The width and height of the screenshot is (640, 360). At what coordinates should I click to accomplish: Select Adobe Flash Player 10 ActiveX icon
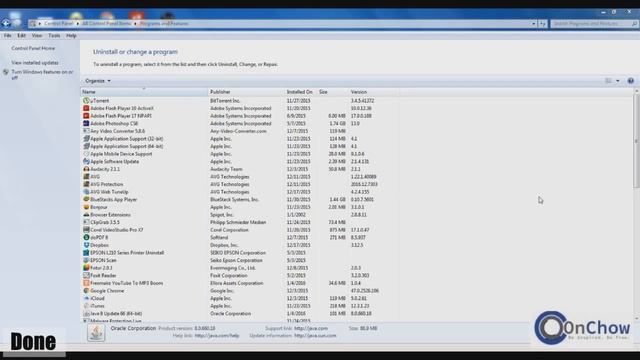point(86,108)
